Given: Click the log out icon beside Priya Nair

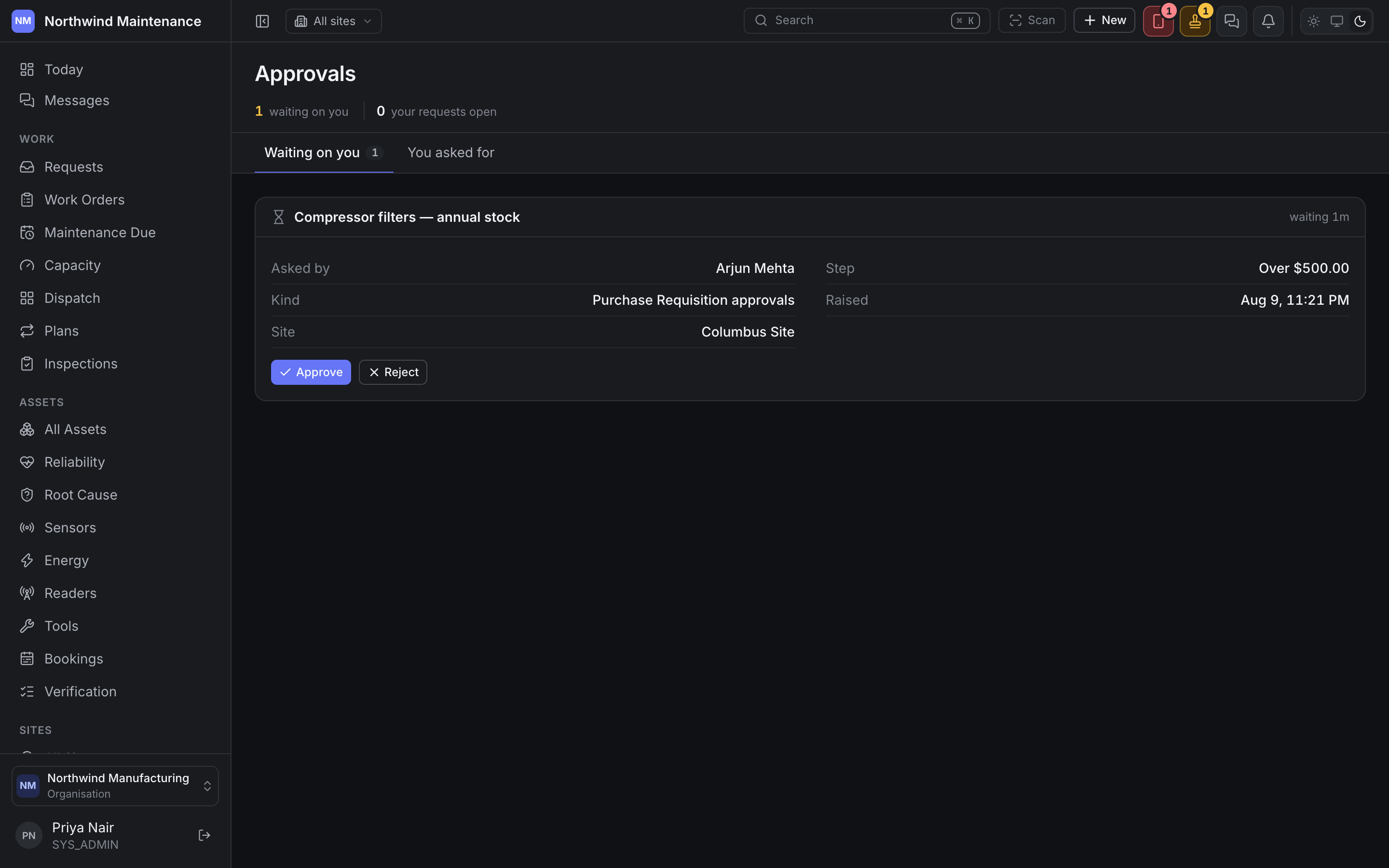Looking at the screenshot, I should coord(204,835).
